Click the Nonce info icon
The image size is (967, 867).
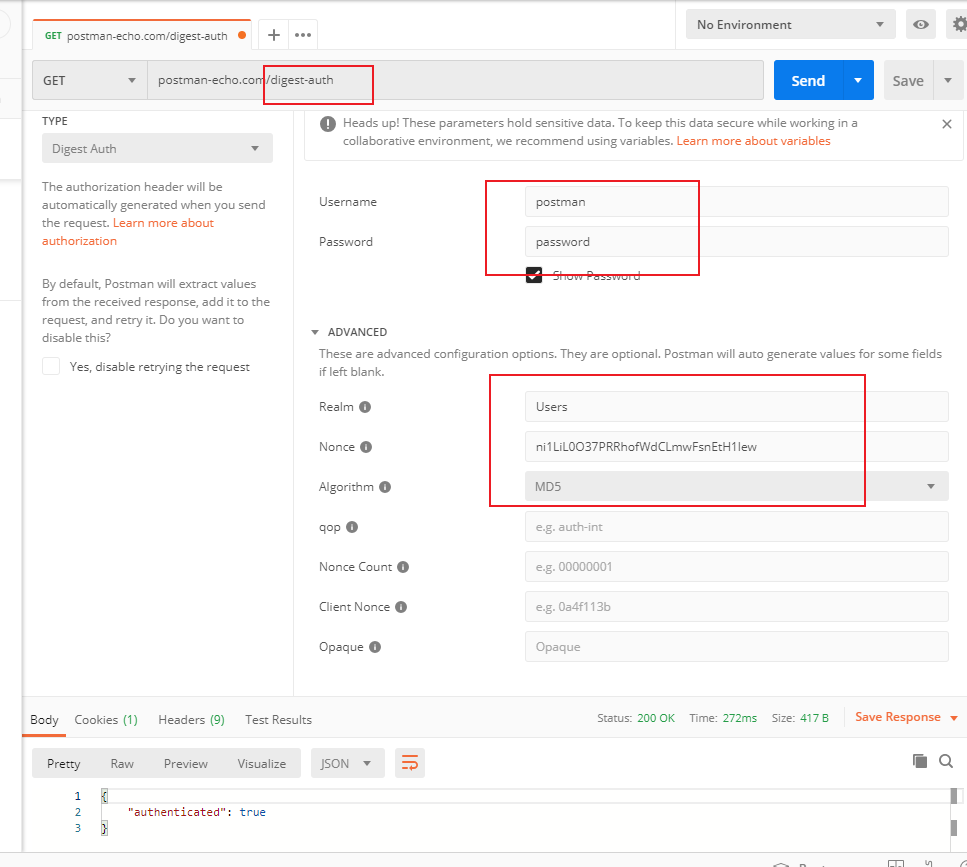click(366, 447)
